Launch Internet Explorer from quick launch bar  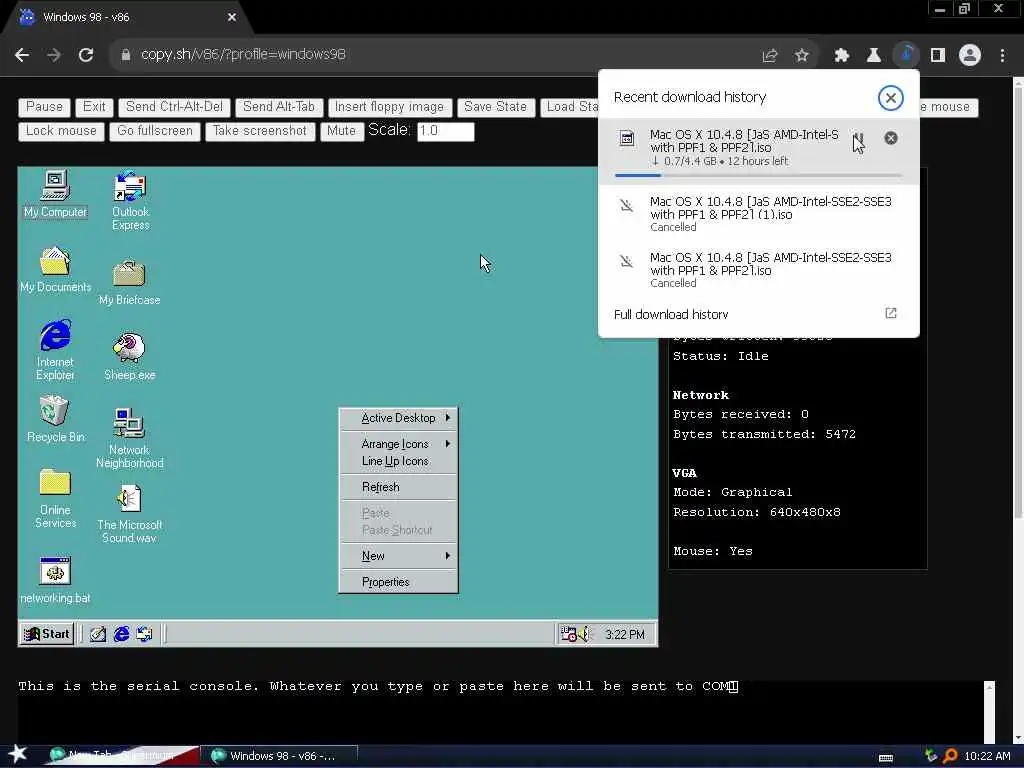click(x=121, y=634)
